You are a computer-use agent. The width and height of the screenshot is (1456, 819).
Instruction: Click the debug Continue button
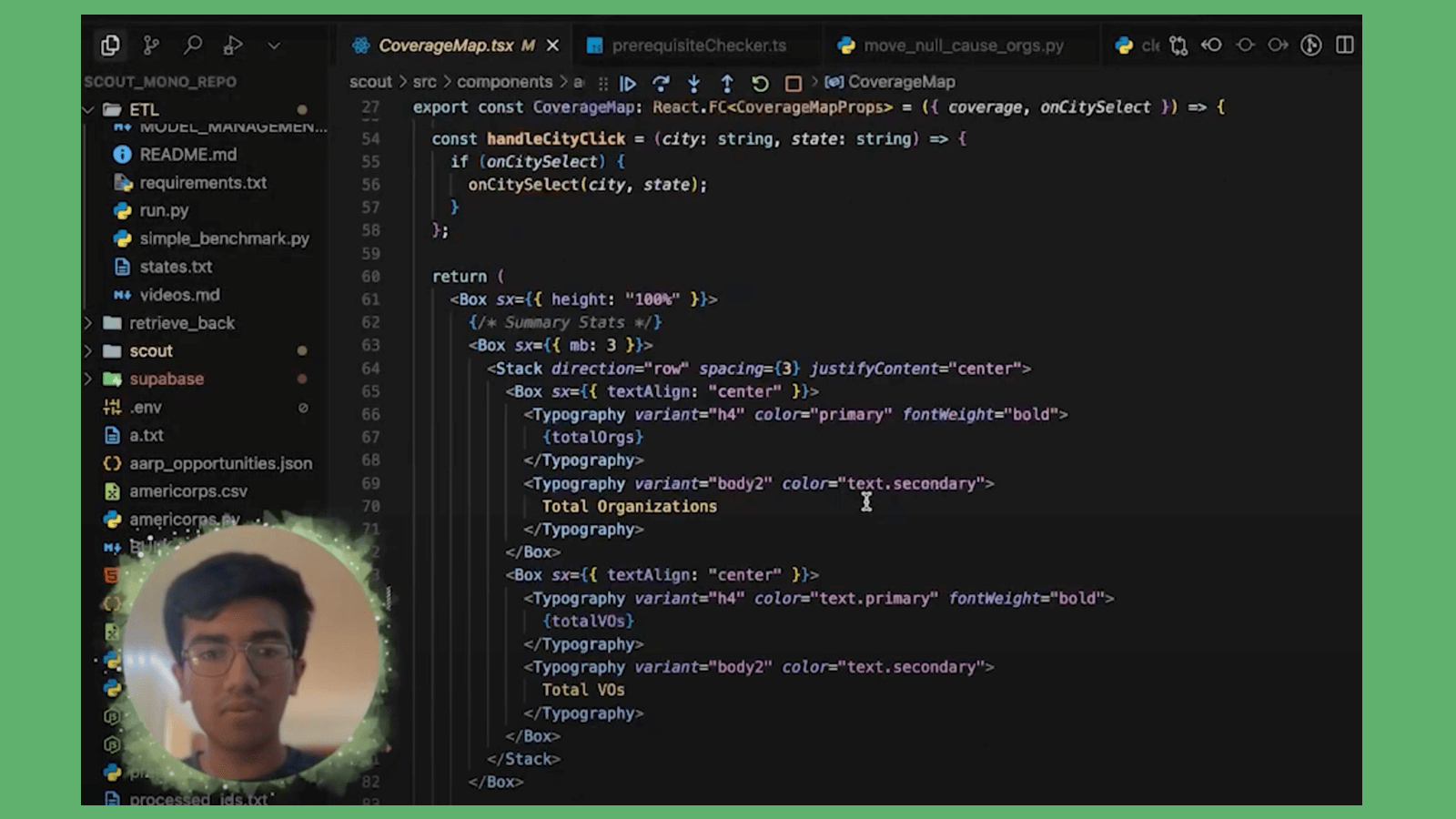[628, 84]
